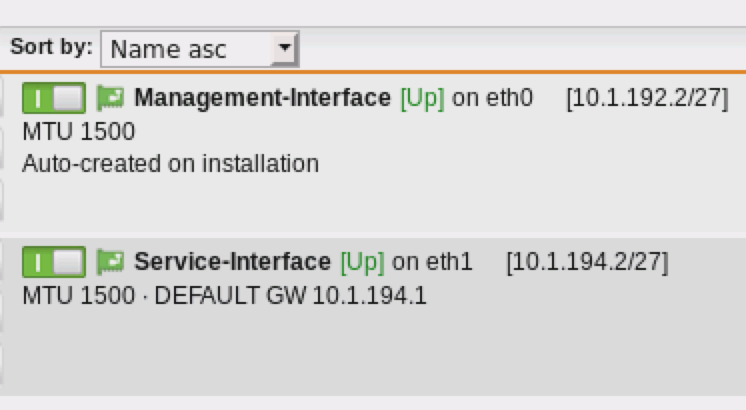Click the MTU 1500 line under Management-Interface

click(x=79, y=131)
